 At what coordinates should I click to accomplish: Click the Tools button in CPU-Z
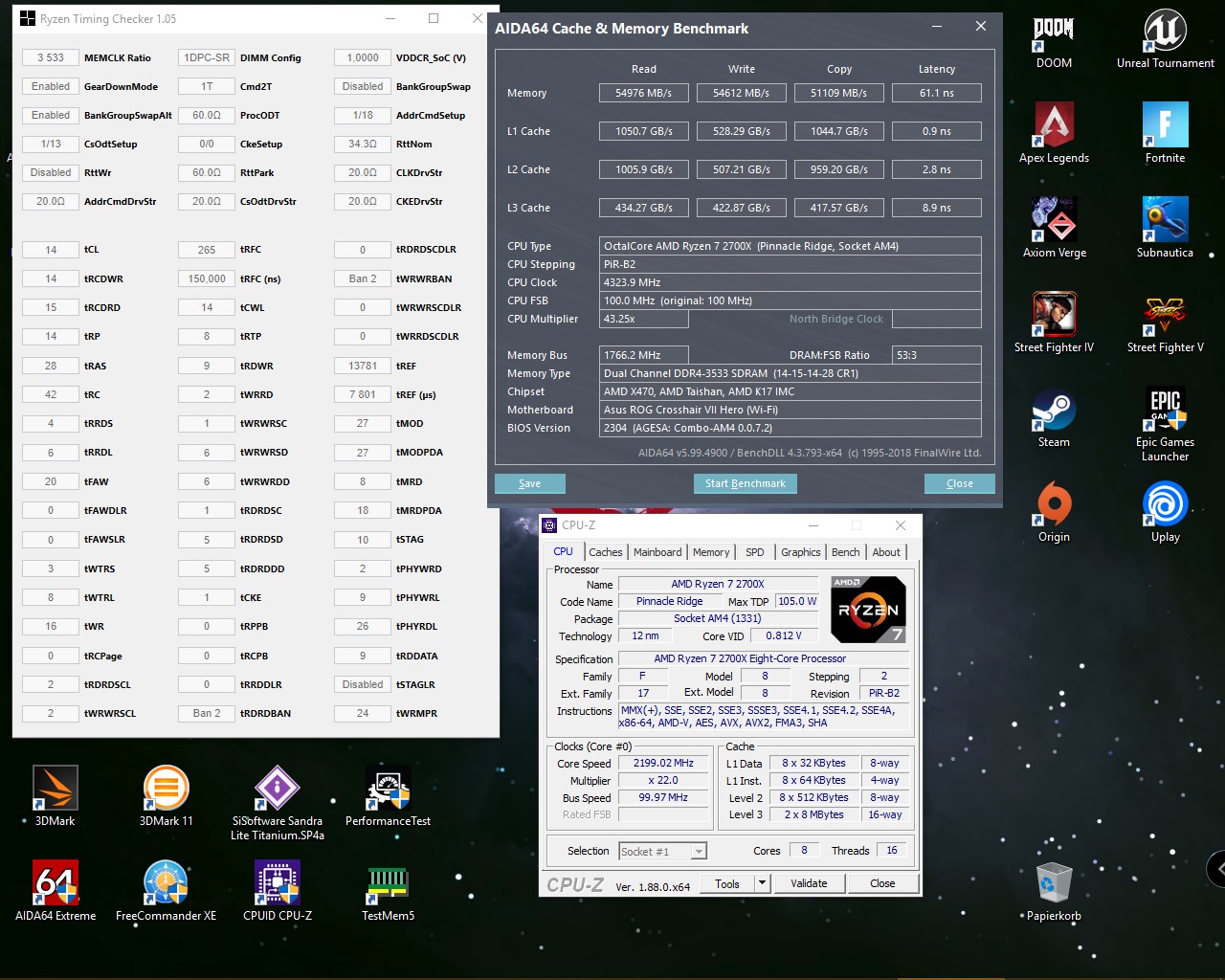[x=727, y=883]
